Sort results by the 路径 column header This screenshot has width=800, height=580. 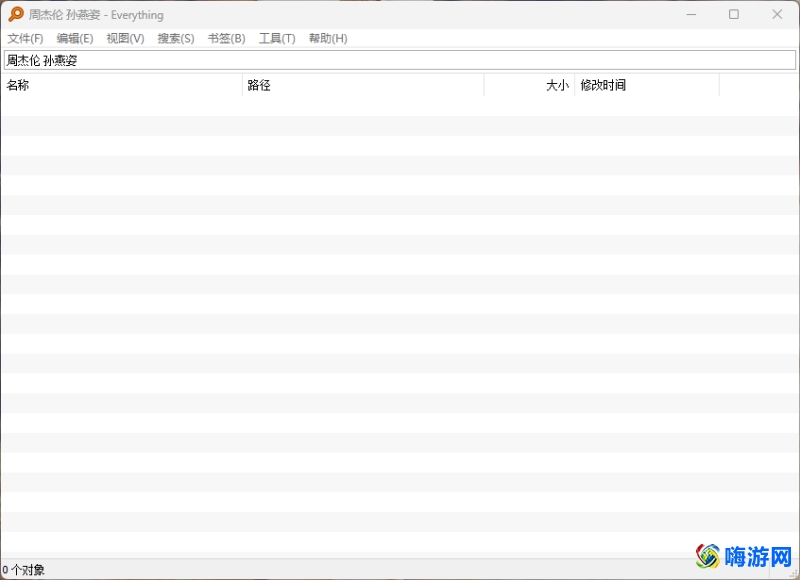pos(363,85)
